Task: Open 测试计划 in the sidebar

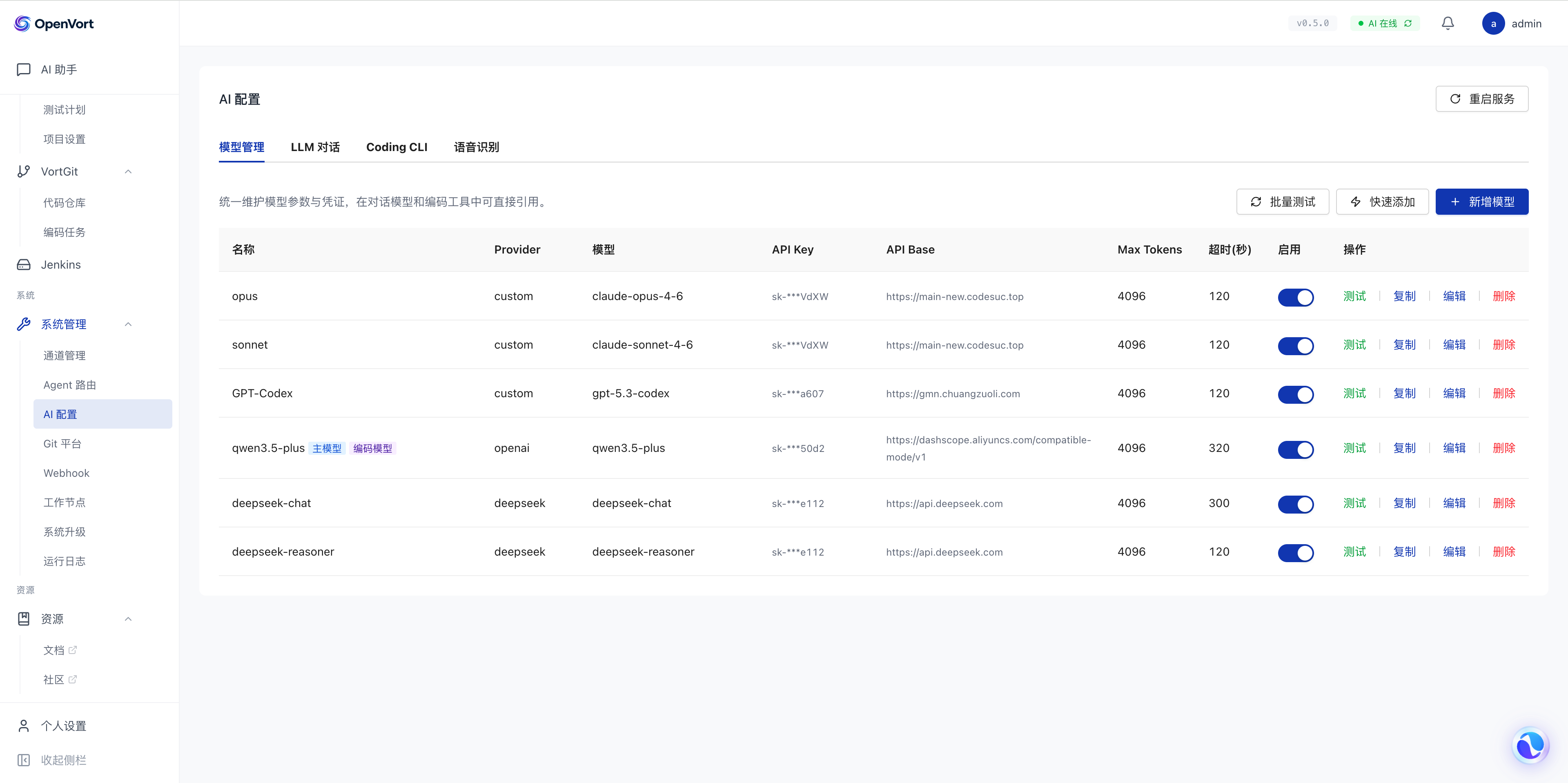Action: [x=103, y=109]
